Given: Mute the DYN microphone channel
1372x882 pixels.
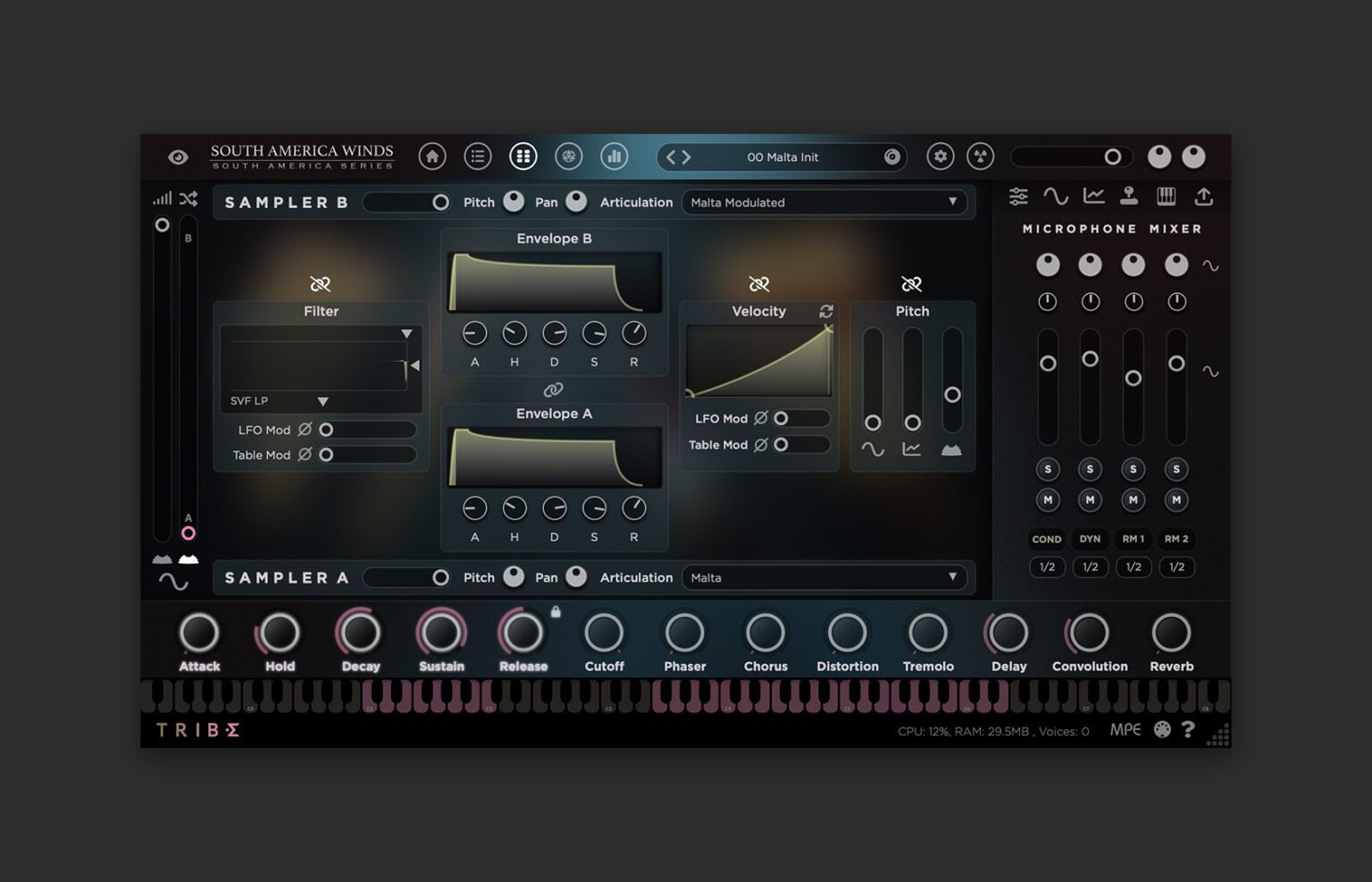Looking at the screenshot, I should [1090, 500].
